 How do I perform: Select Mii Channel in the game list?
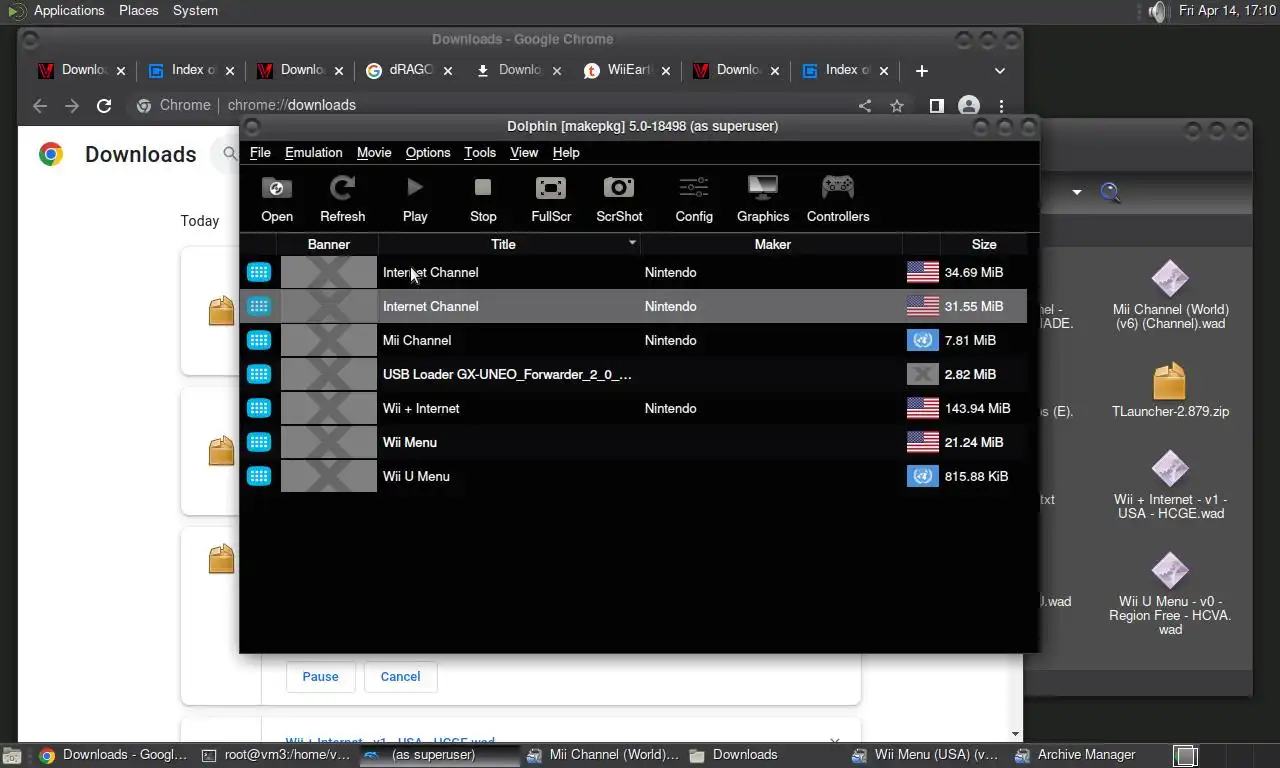(x=634, y=340)
